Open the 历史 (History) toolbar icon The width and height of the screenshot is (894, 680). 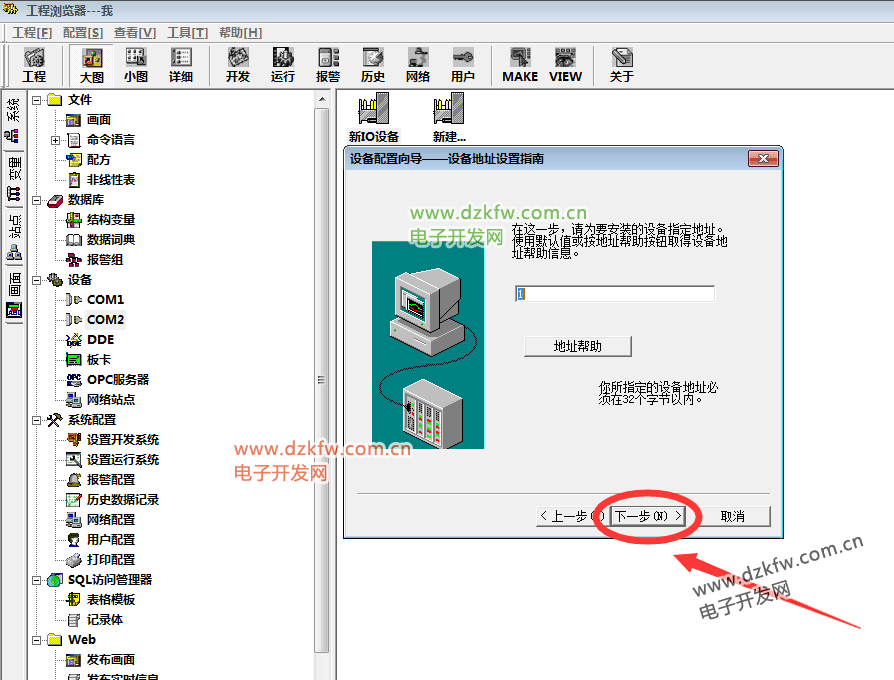pyautogui.click(x=373, y=64)
